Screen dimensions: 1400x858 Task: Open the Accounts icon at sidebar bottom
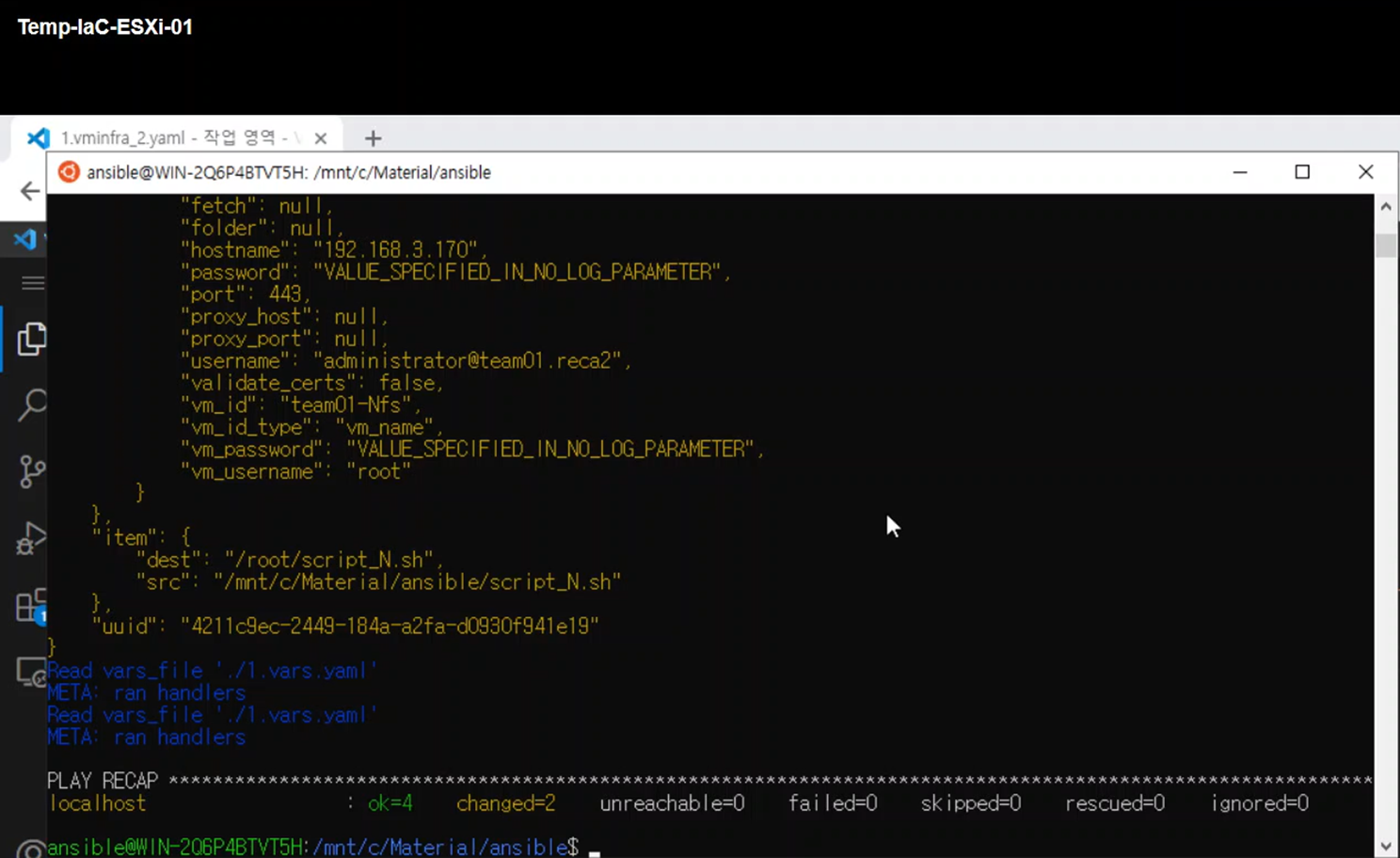pyautogui.click(x=31, y=849)
